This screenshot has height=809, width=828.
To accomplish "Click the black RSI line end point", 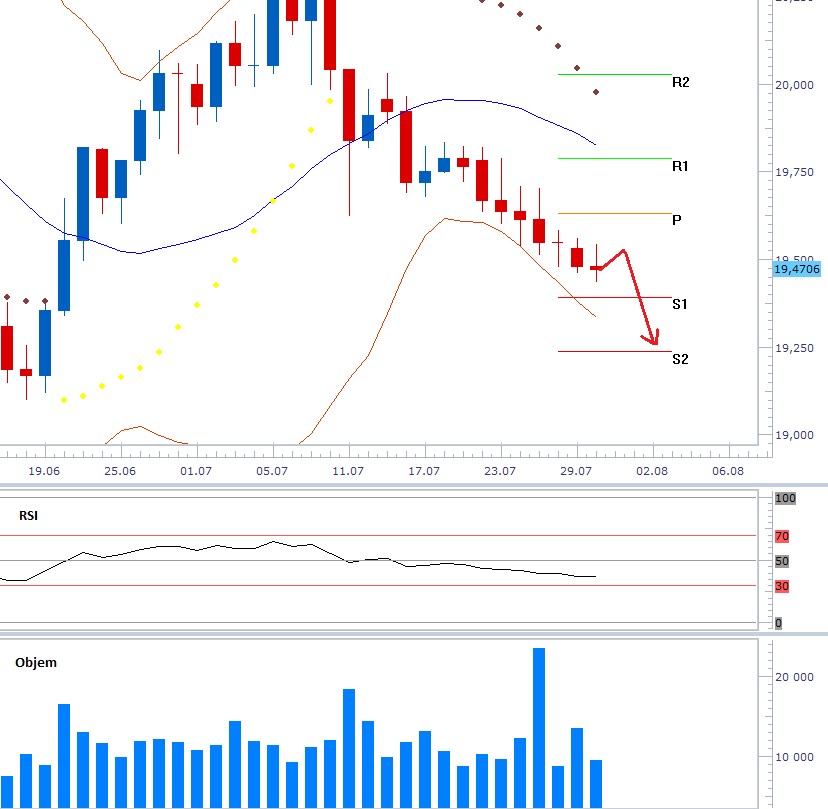I will click(x=595, y=577).
